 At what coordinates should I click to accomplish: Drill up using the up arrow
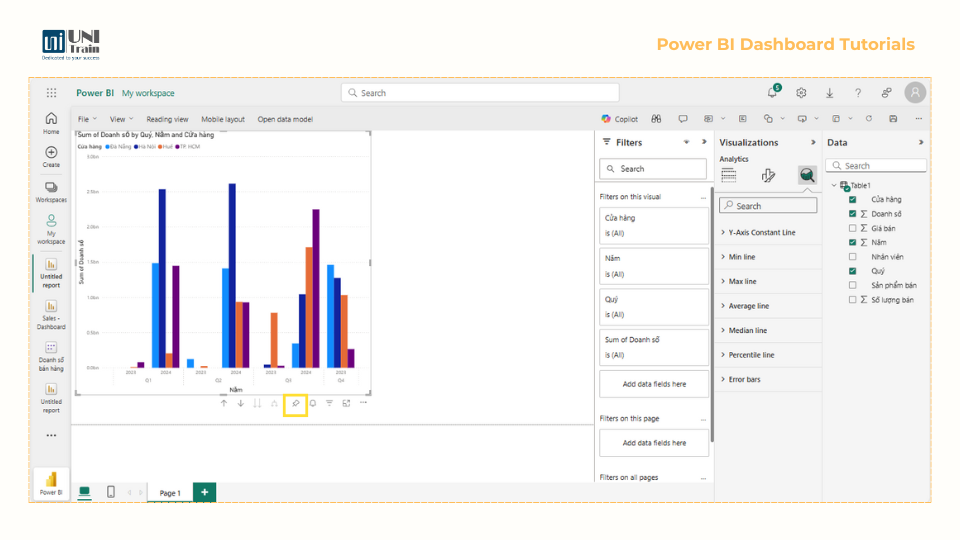tap(224, 403)
